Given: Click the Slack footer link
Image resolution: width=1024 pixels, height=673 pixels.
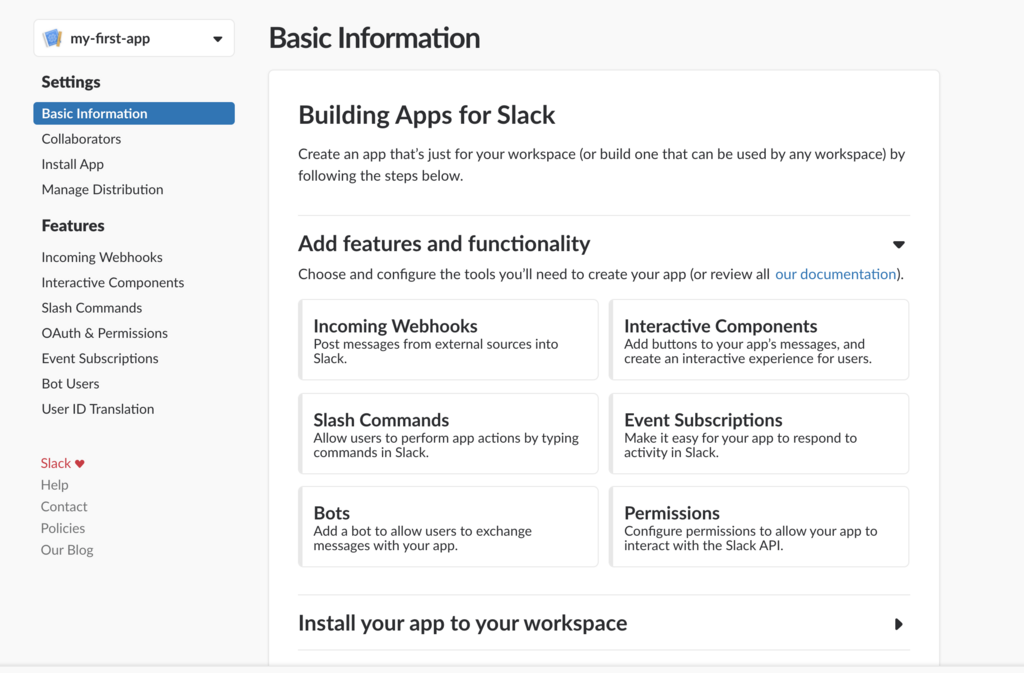Looking at the screenshot, I should (x=56, y=463).
